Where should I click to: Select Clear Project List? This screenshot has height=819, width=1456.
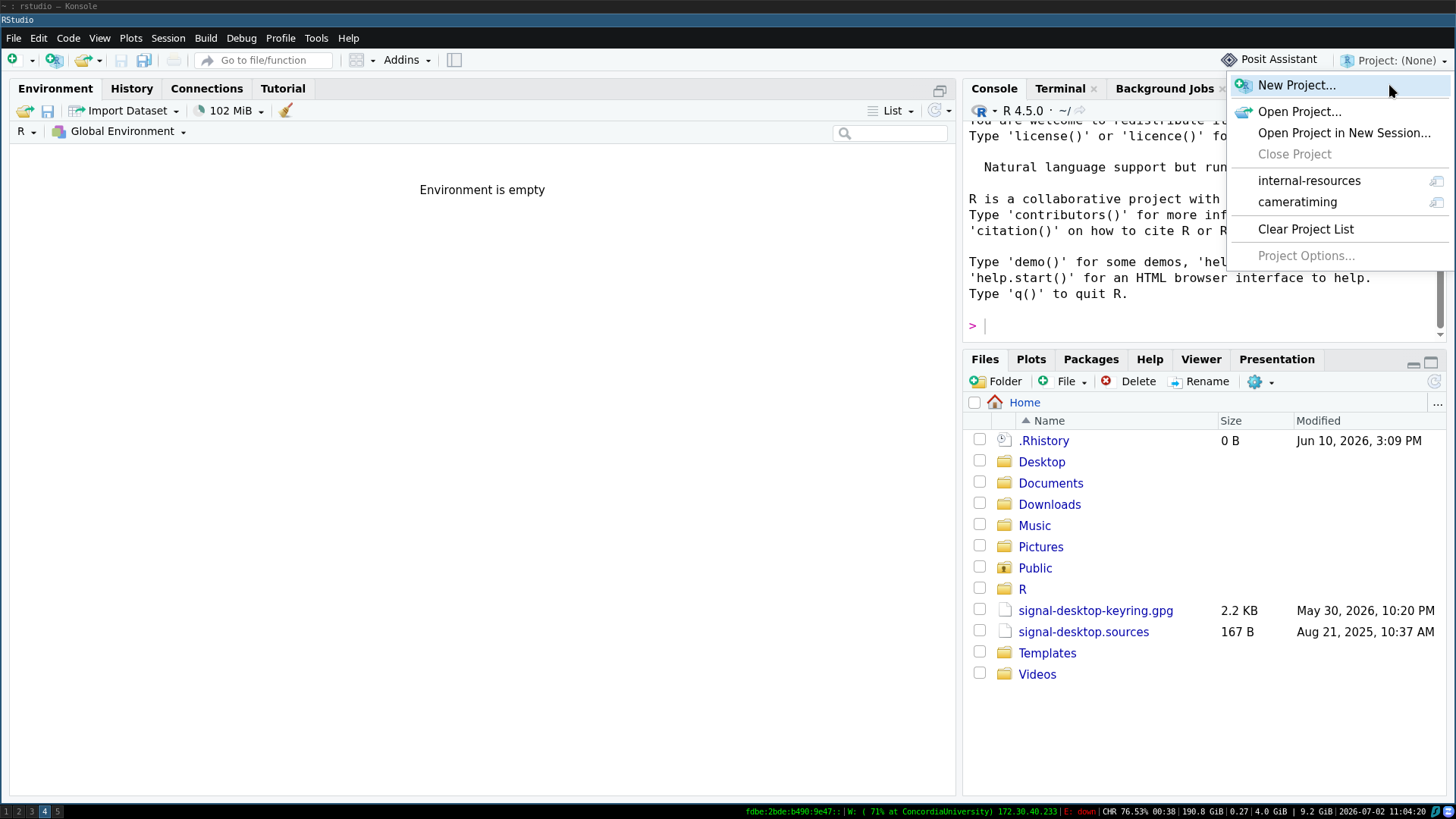[x=1340, y=230]
